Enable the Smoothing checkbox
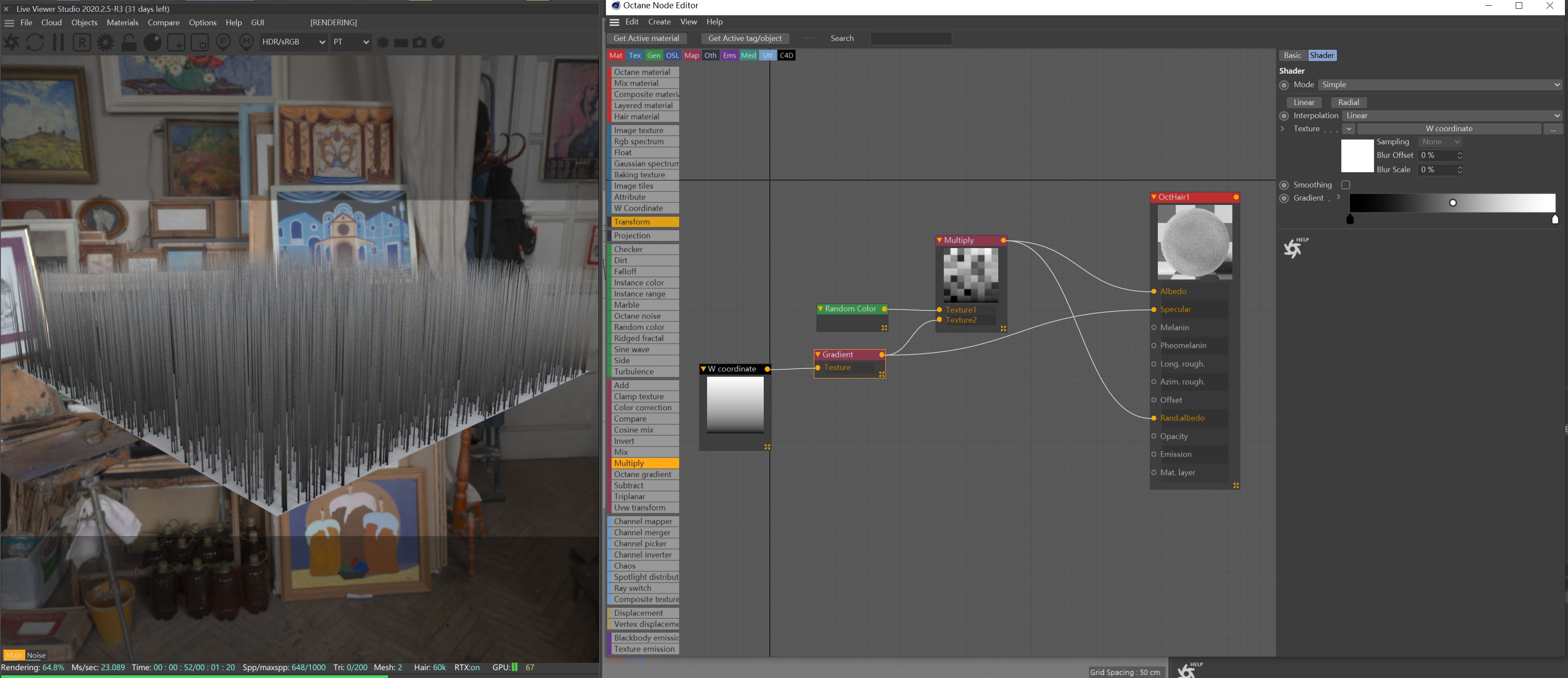This screenshot has width=1568, height=678. click(x=1346, y=185)
